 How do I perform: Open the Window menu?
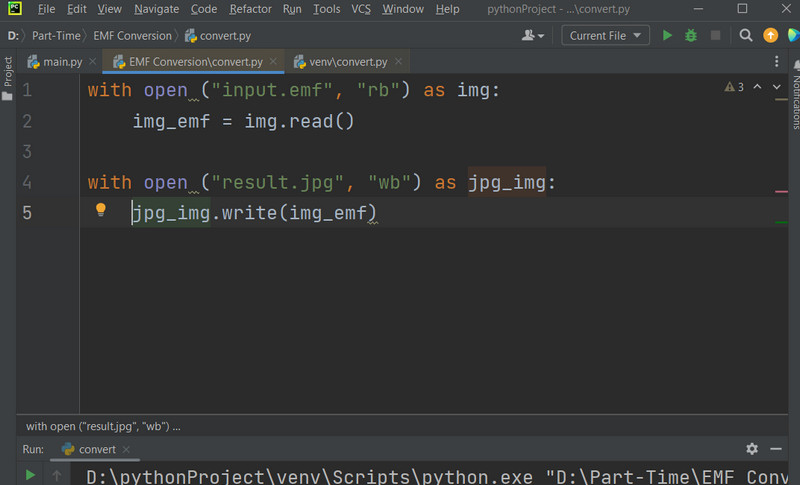(403, 9)
